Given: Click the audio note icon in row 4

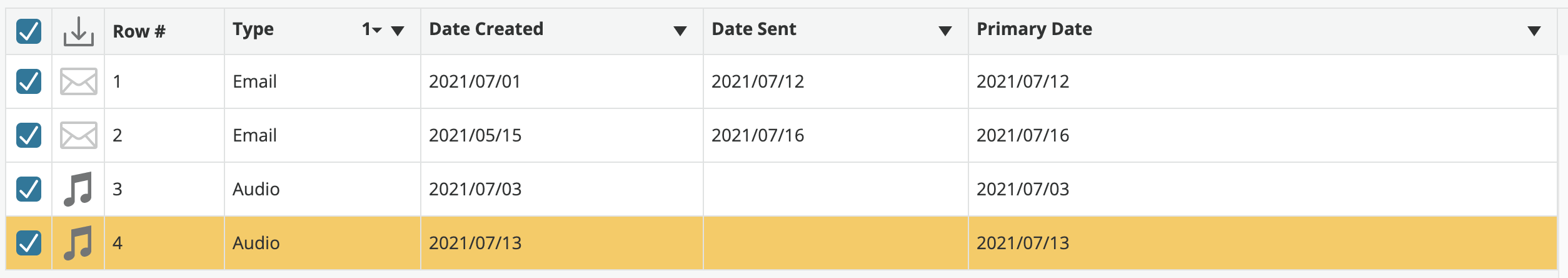Looking at the screenshot, I should [x=78, y=243].
